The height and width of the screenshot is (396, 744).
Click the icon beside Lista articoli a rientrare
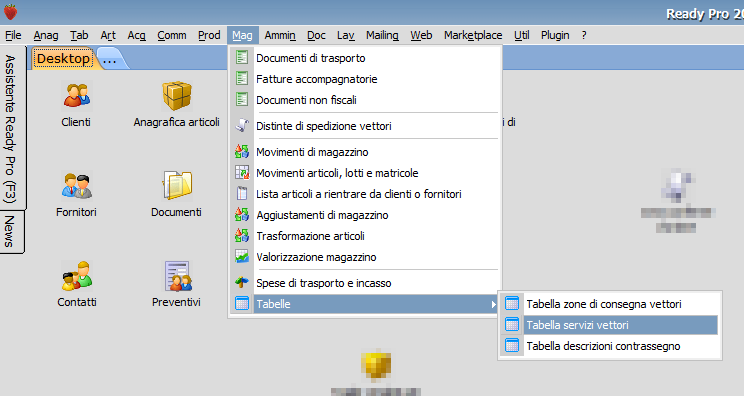(242, 193)
